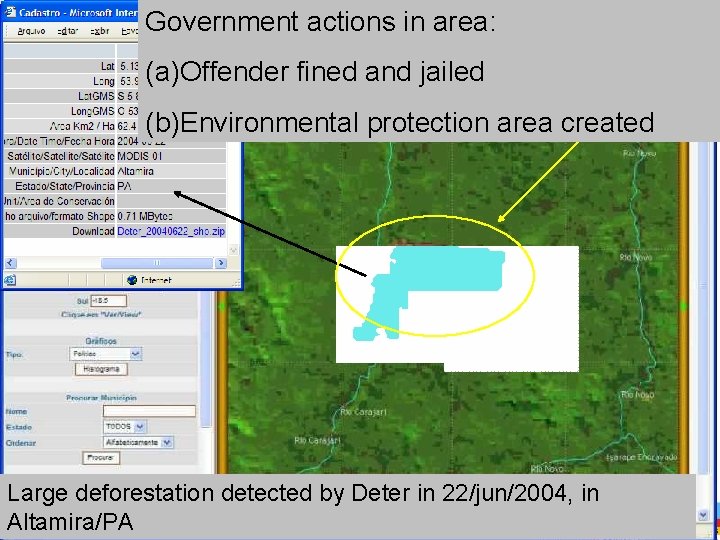Click the Cadastro window page icon in title bar
This screenshot has width=720, height=540.
click(10, 11)
